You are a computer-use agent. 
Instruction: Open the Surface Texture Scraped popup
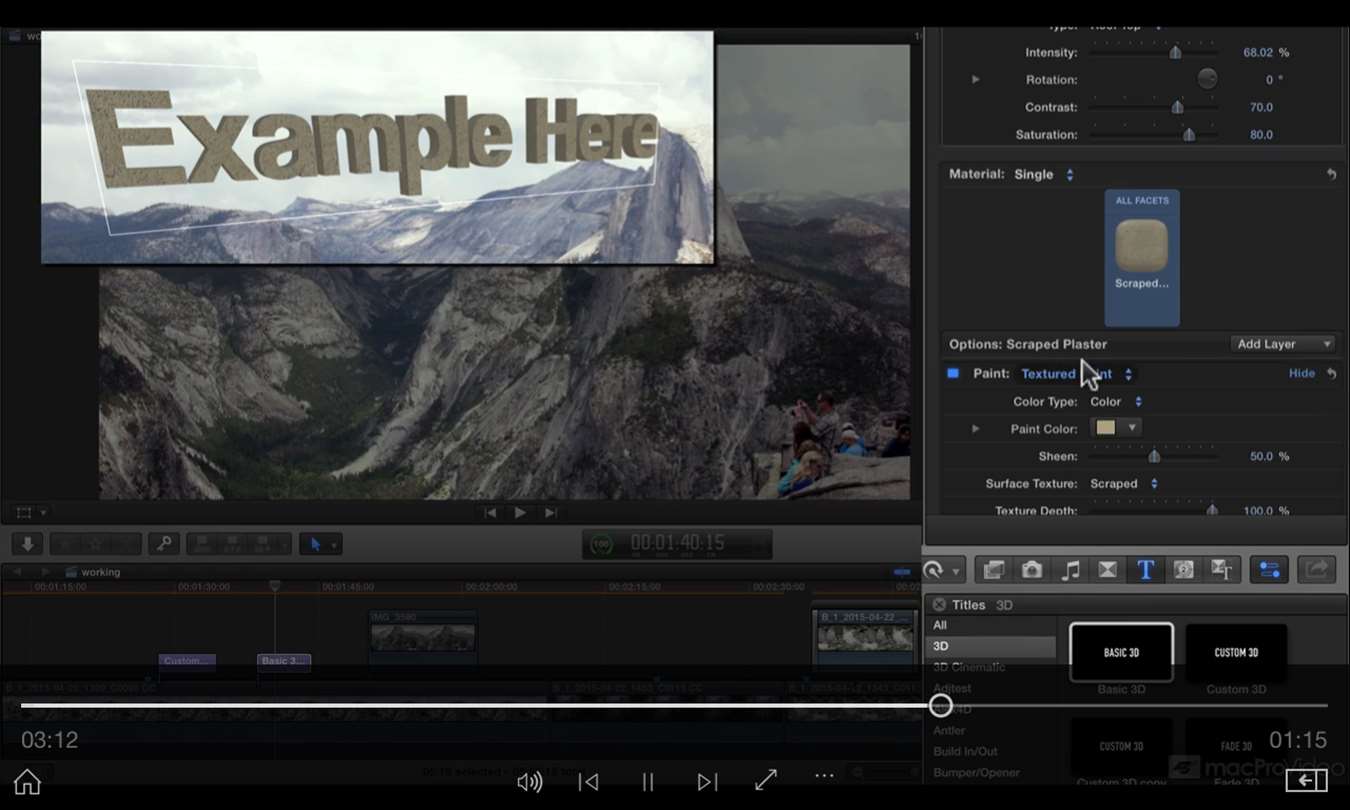[x=1124, y=484]
